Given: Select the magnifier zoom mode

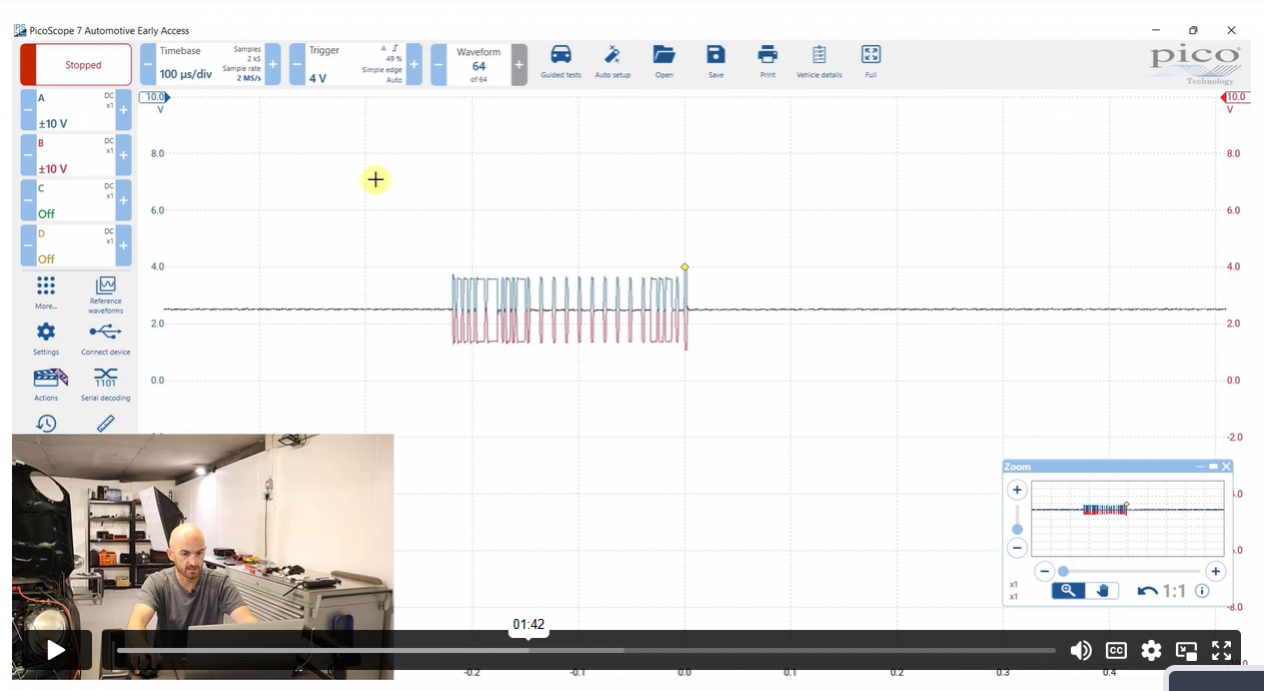Looking at the screenshot, I should 1068,590.
